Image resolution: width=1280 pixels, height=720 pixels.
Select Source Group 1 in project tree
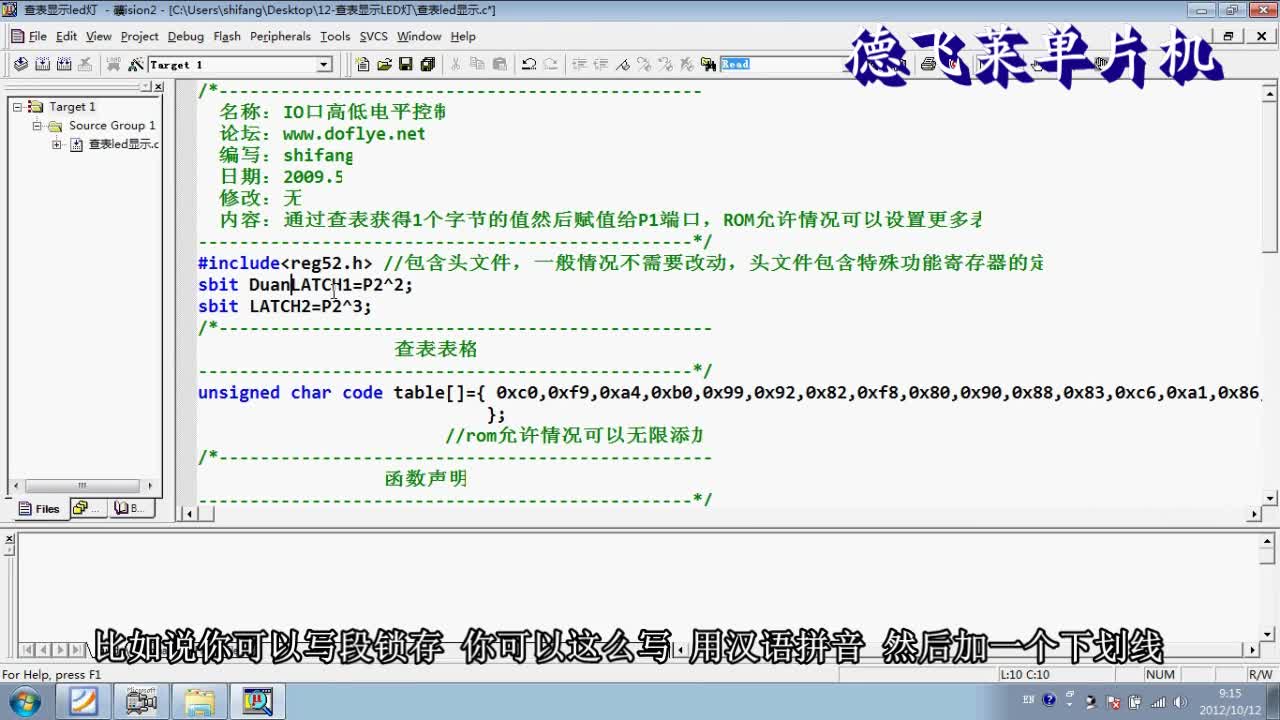[112, 126]
